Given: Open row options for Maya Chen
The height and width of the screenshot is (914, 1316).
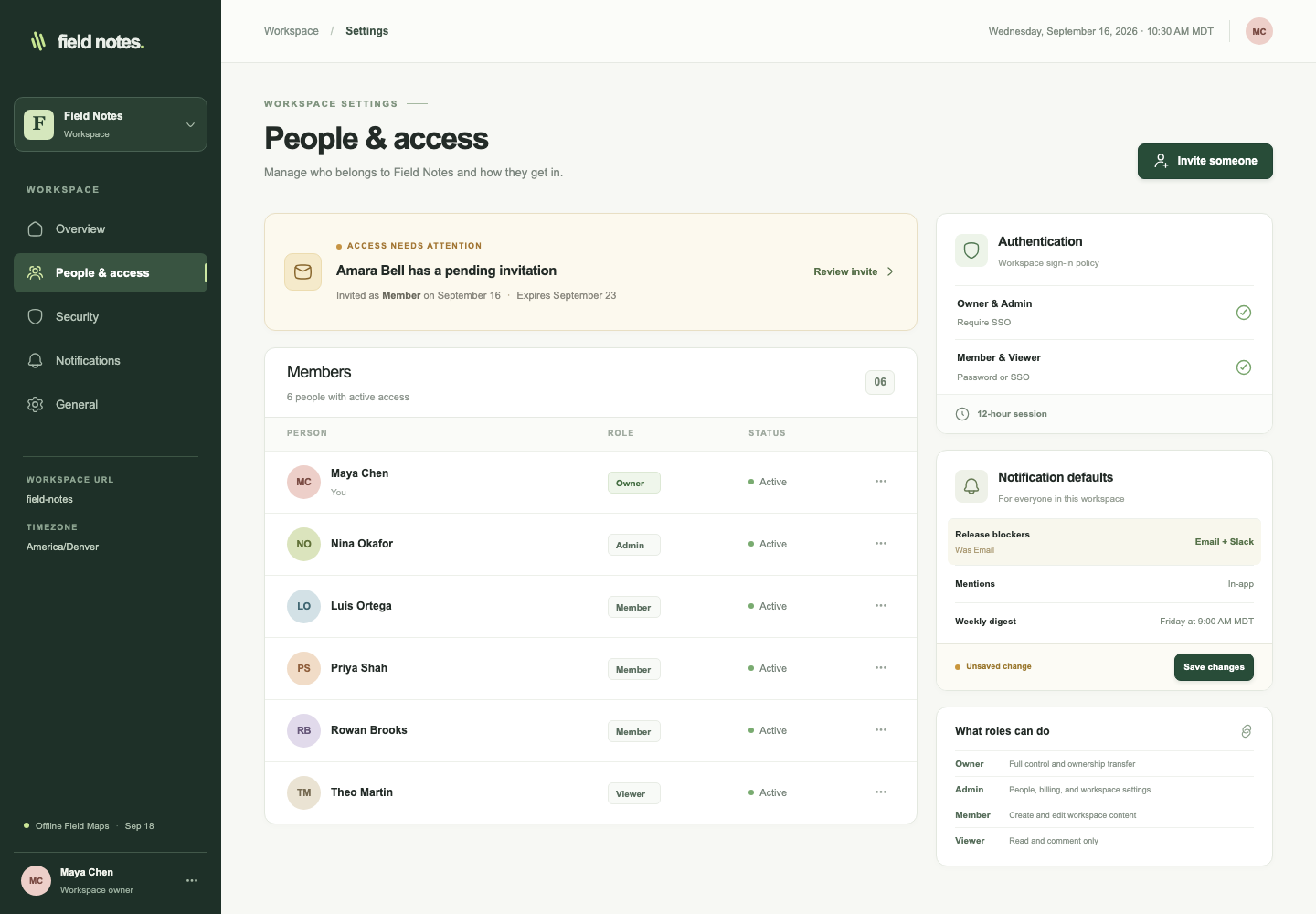Looking at the screenshot, I should pyautogui.click(x=881, y=482).
